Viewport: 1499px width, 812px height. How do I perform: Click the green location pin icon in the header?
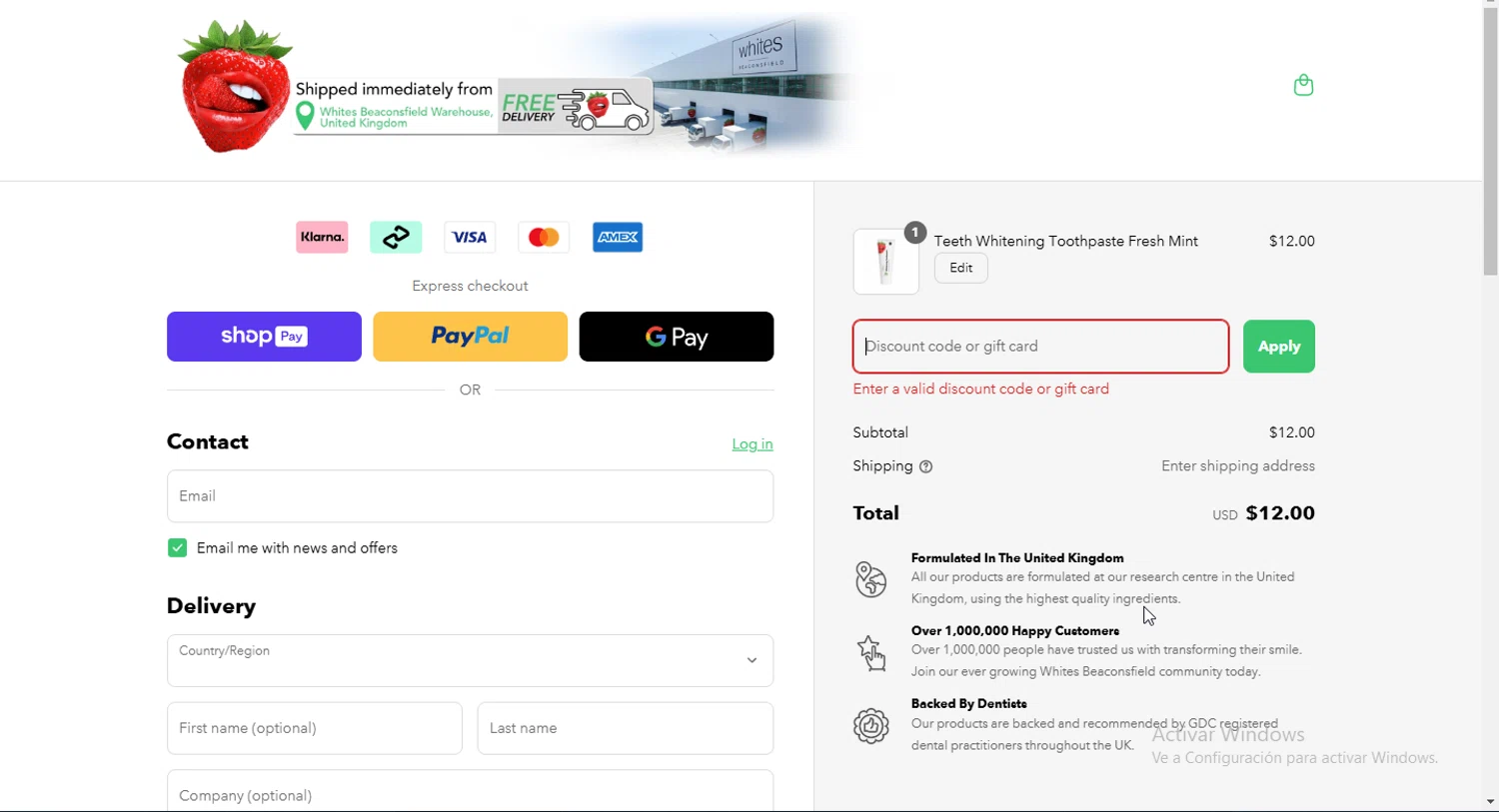click(305, 116)
